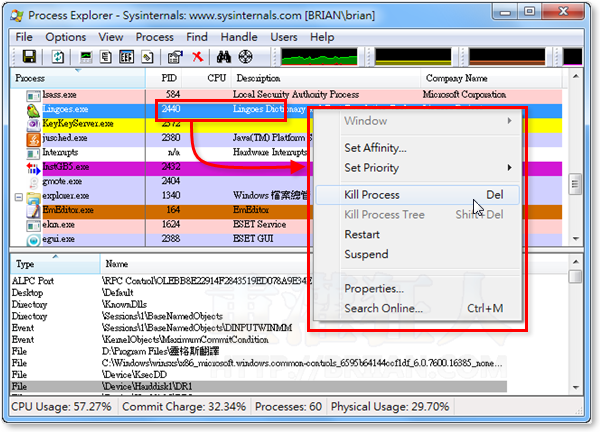Sort by the Company Name column header
The height and width of the screenshot is (432, 600).
pyautogui.click(x=492, y=78)
